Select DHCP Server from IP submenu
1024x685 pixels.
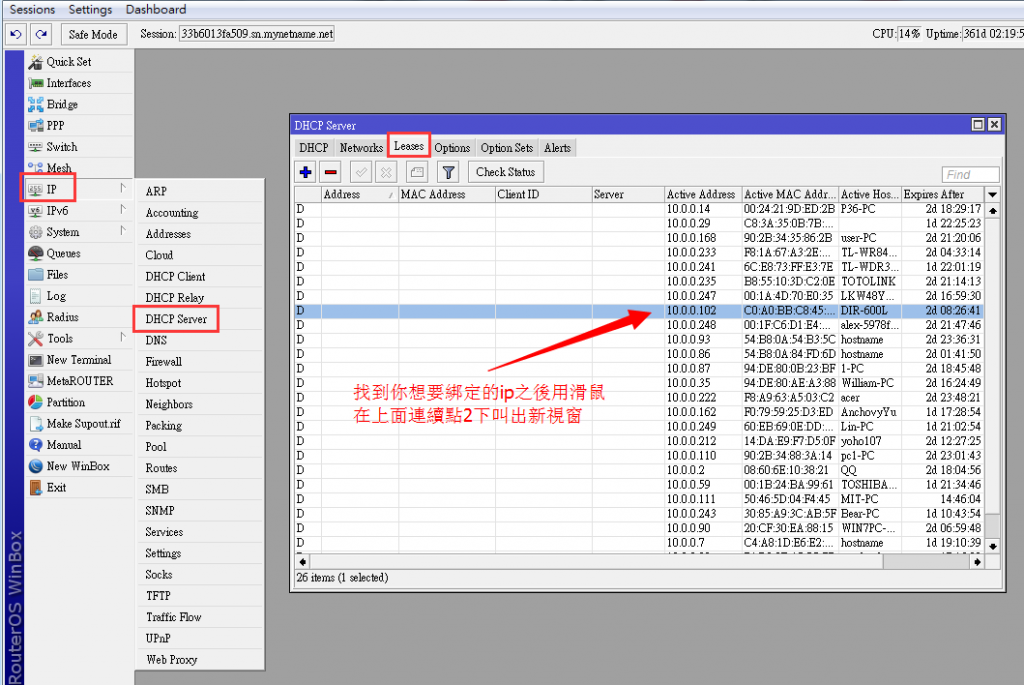tap(176, 319)
